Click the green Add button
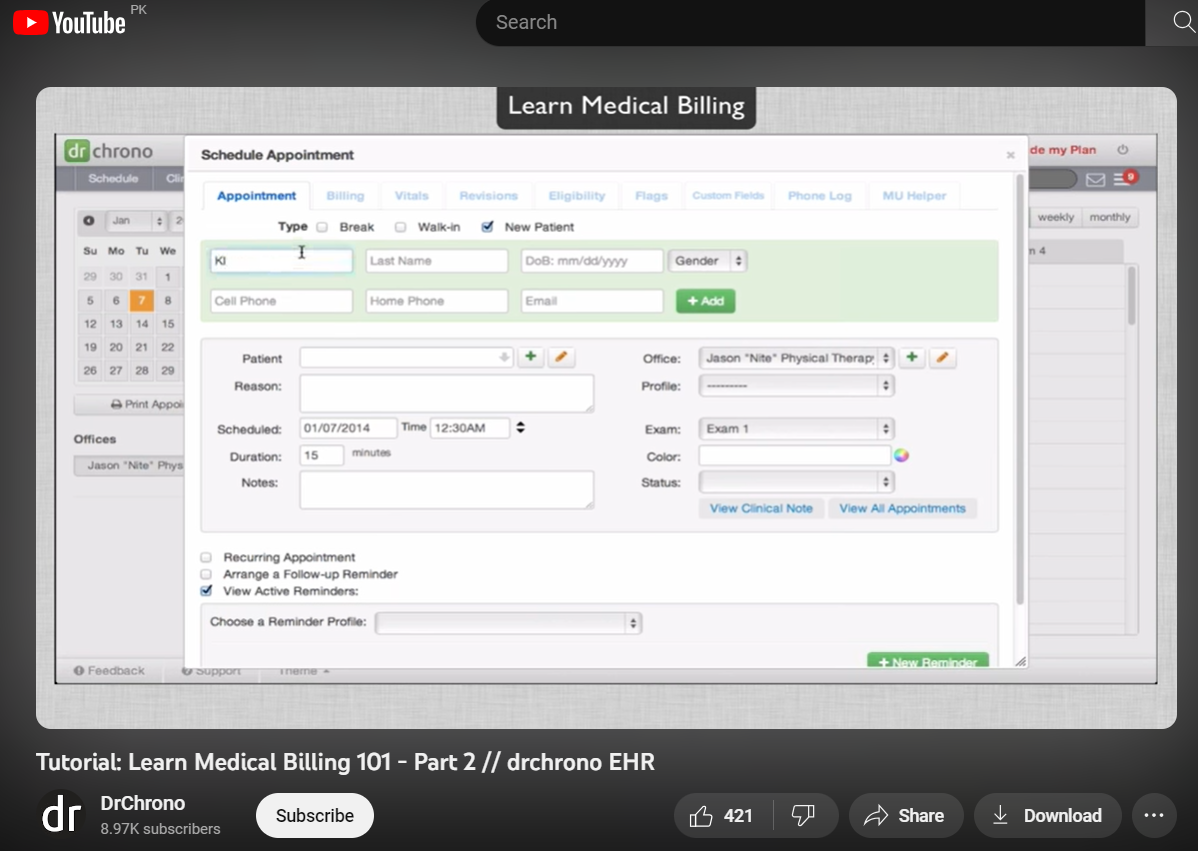The height and width of the screenshot is (851, 1198). [705, 301]
